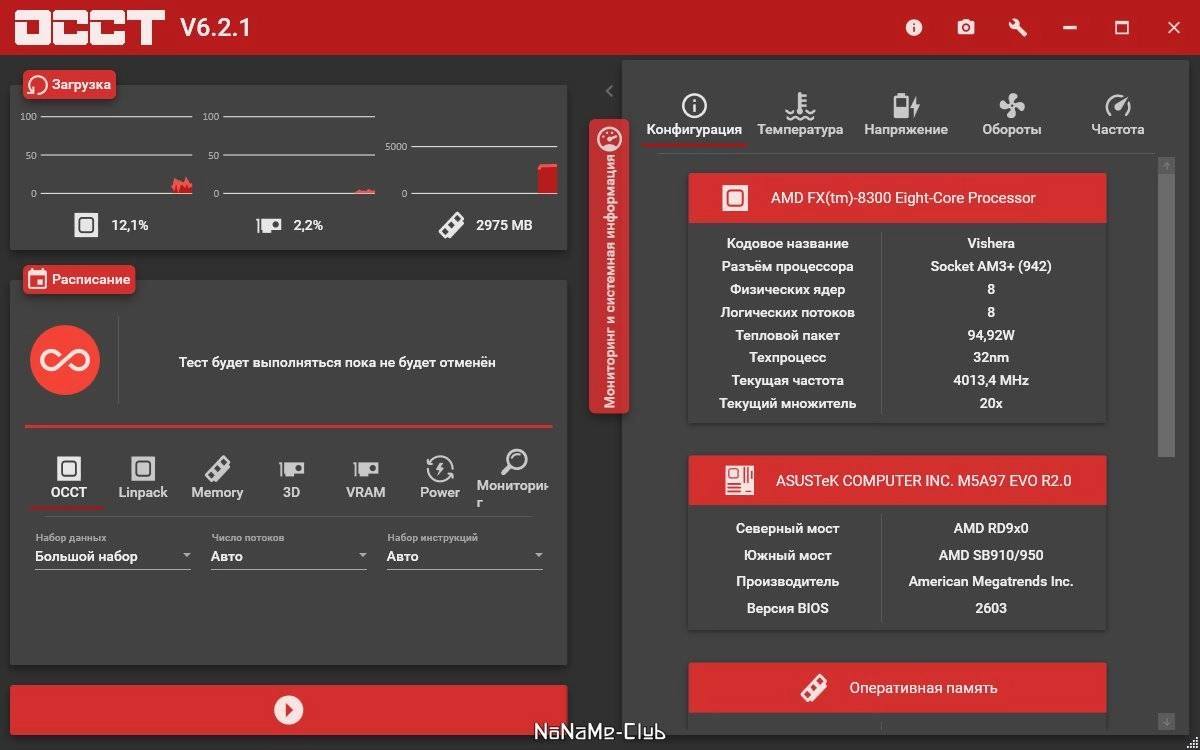Viewport: 1200px width, 750px height.
Task: Choose the 3D GPU test
Action: point(291,477)
